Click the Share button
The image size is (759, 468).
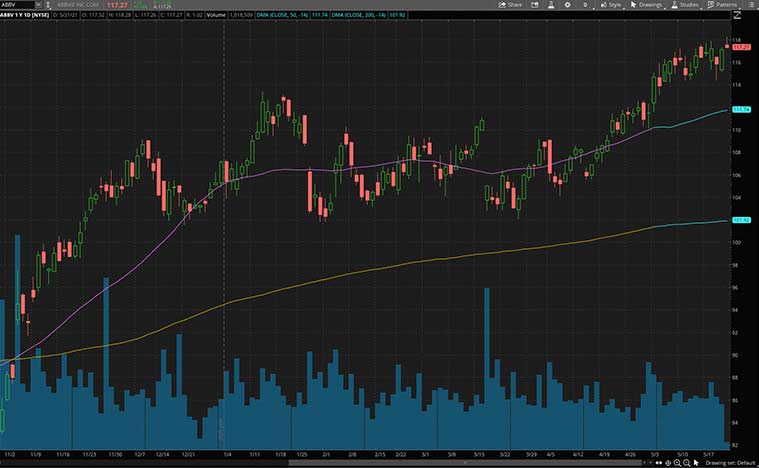510,5
